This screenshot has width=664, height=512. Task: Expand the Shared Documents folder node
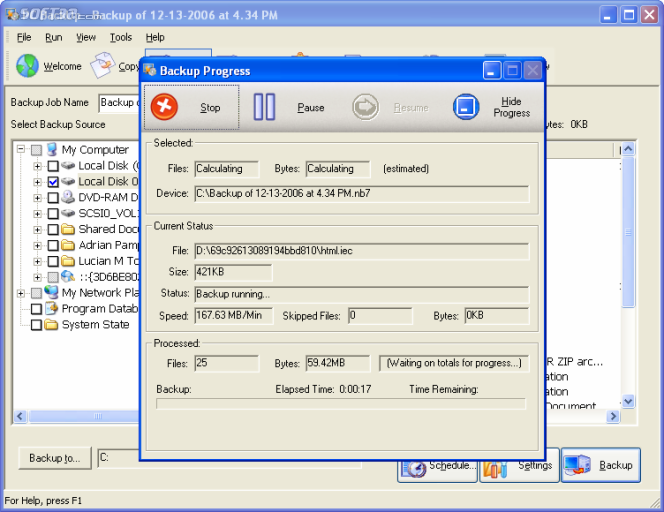click(x=37, y=230)
